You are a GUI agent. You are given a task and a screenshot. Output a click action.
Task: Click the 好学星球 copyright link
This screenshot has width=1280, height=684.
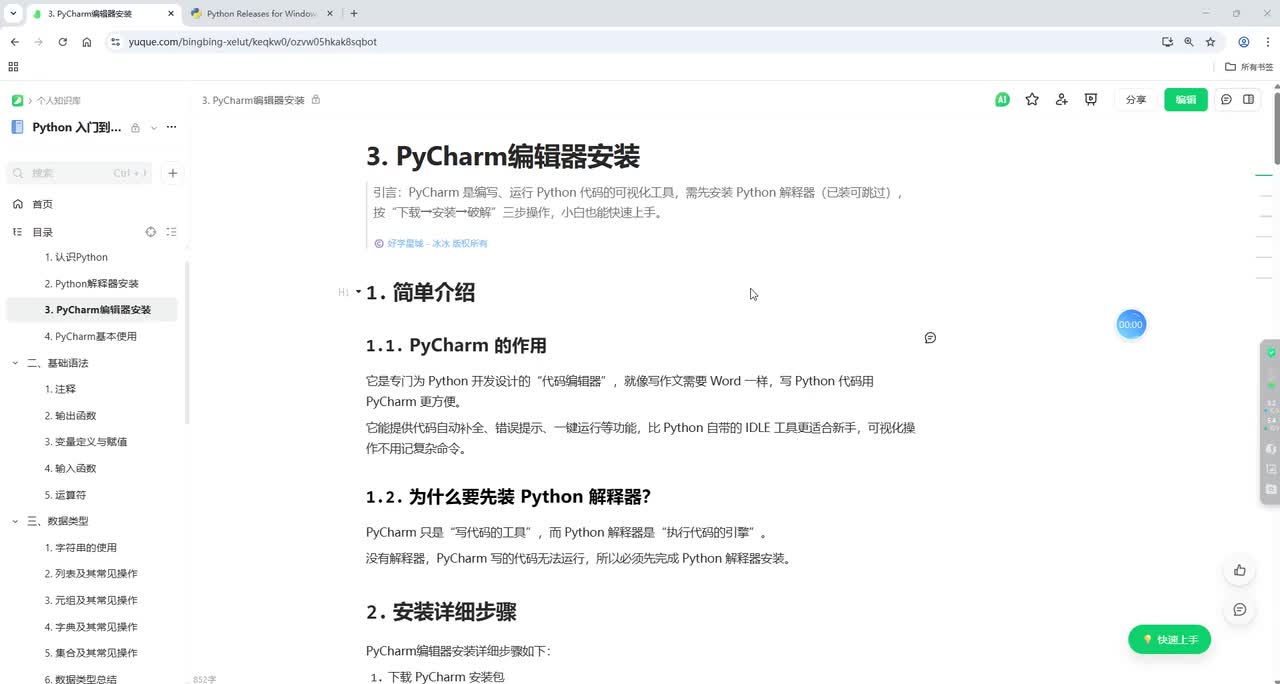pos(437,243)
